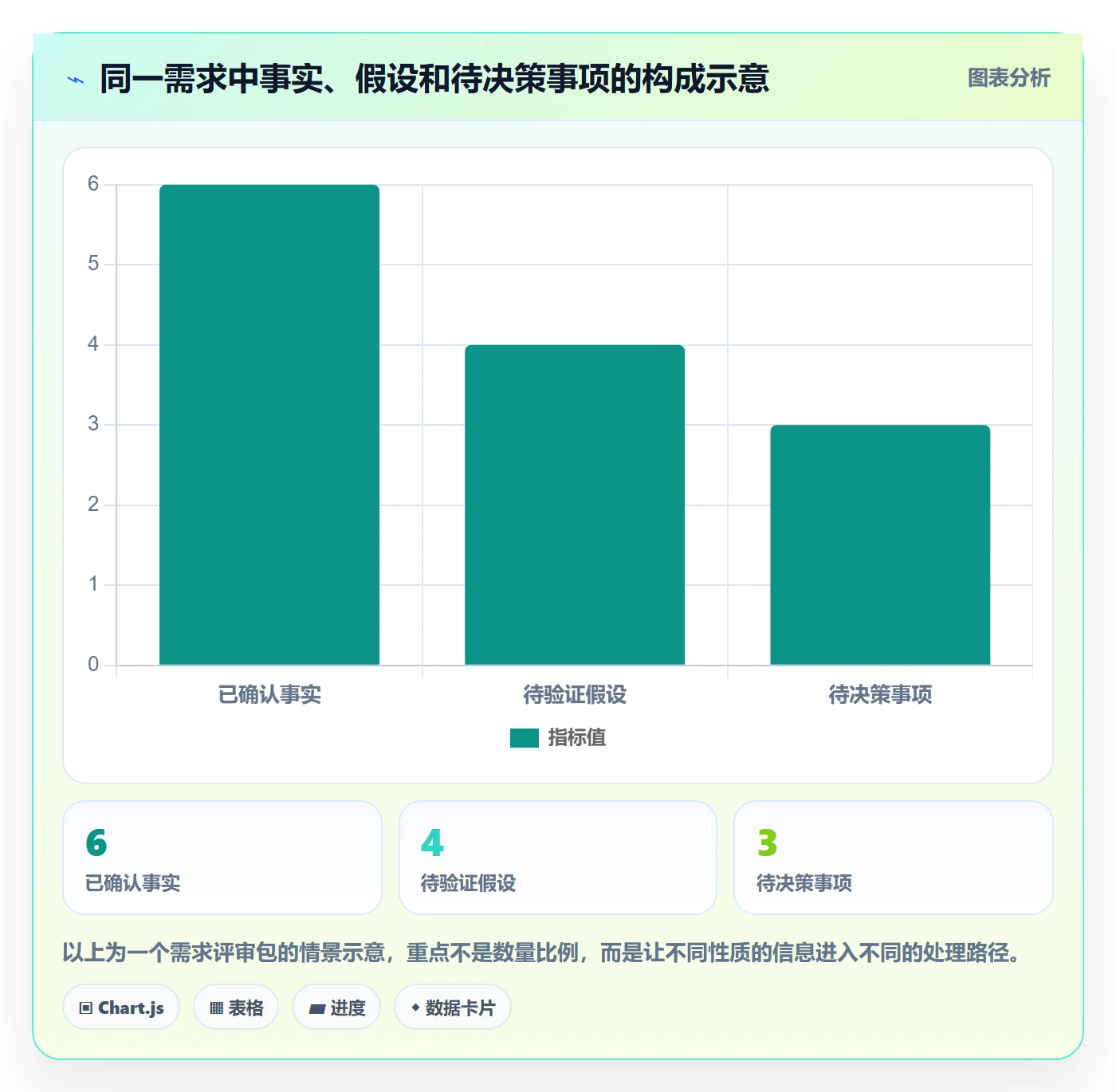Click the card caption 已确认事实
This screenshot has height=1092, width=1116.
pos(133,883)
